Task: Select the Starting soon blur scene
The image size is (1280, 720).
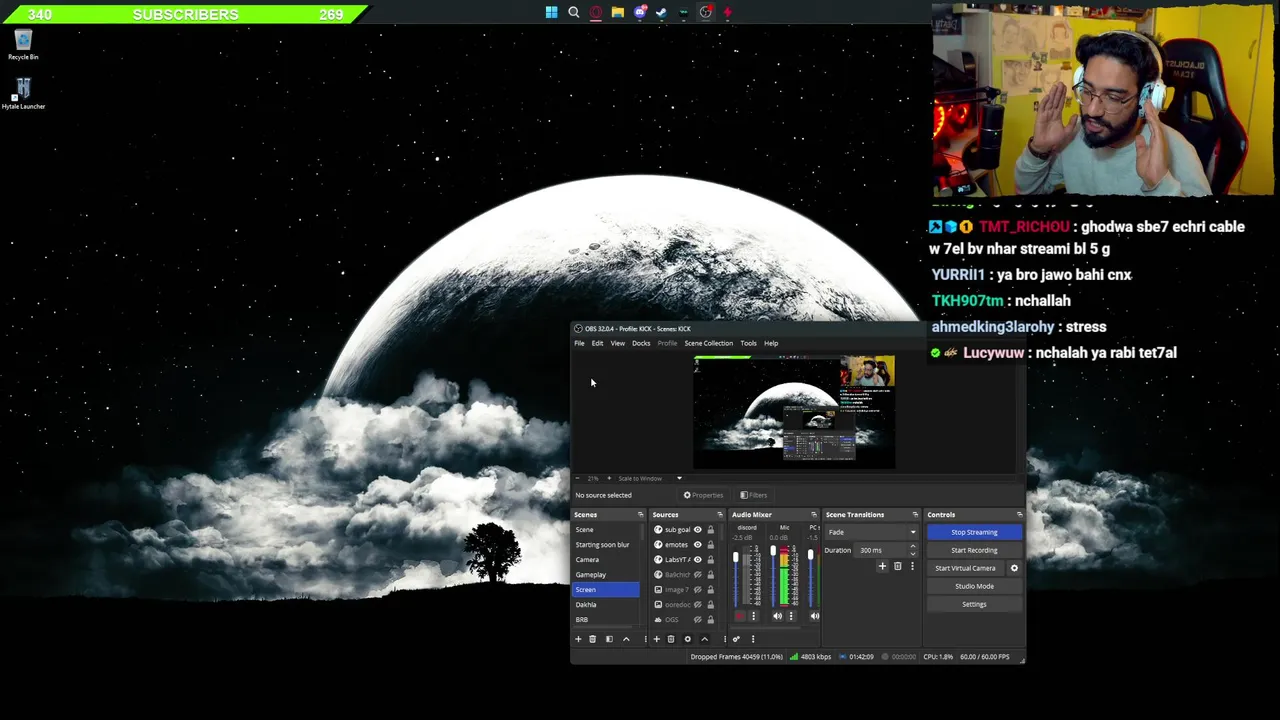Action: tap(605, 545)
